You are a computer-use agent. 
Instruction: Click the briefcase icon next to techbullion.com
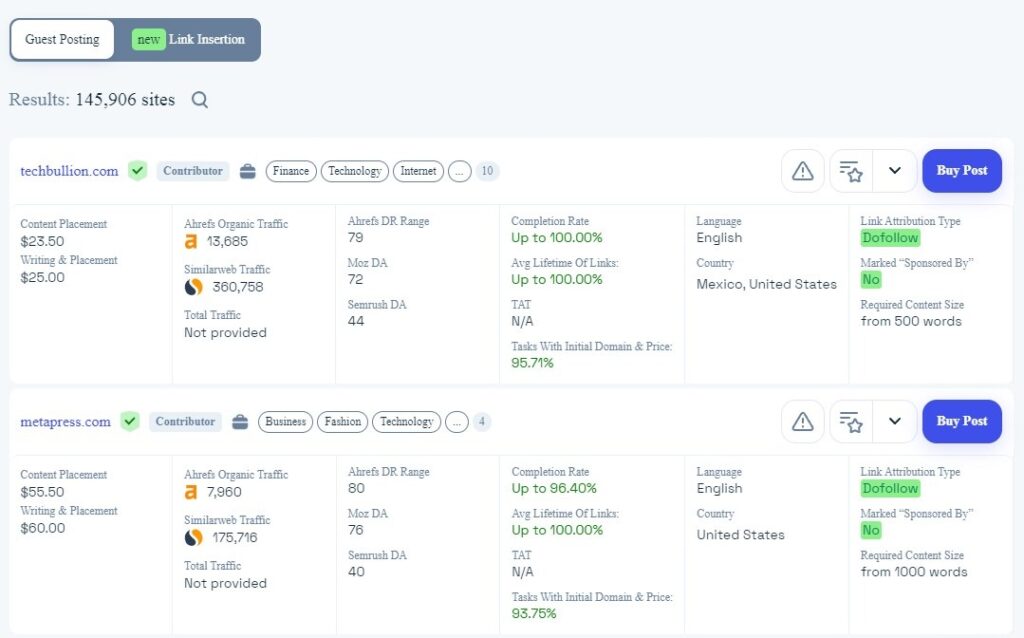pyautogui.click(x=248, y=171)
